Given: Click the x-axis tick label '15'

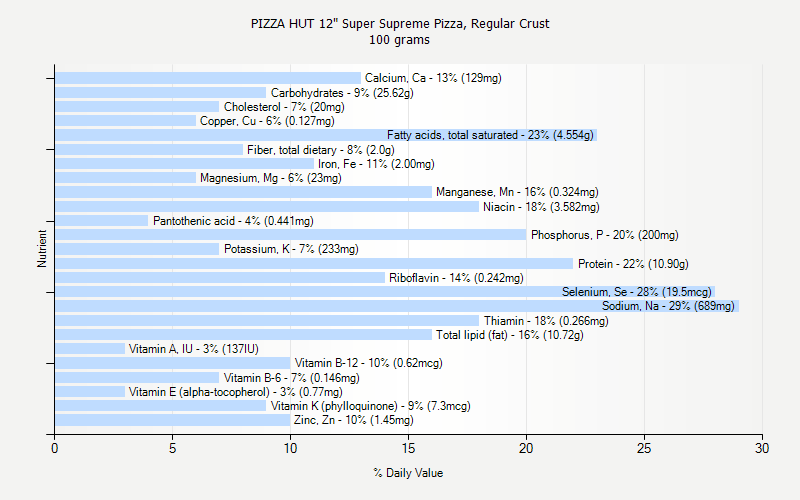Looking at the screenshot, I should coord(408,448).
